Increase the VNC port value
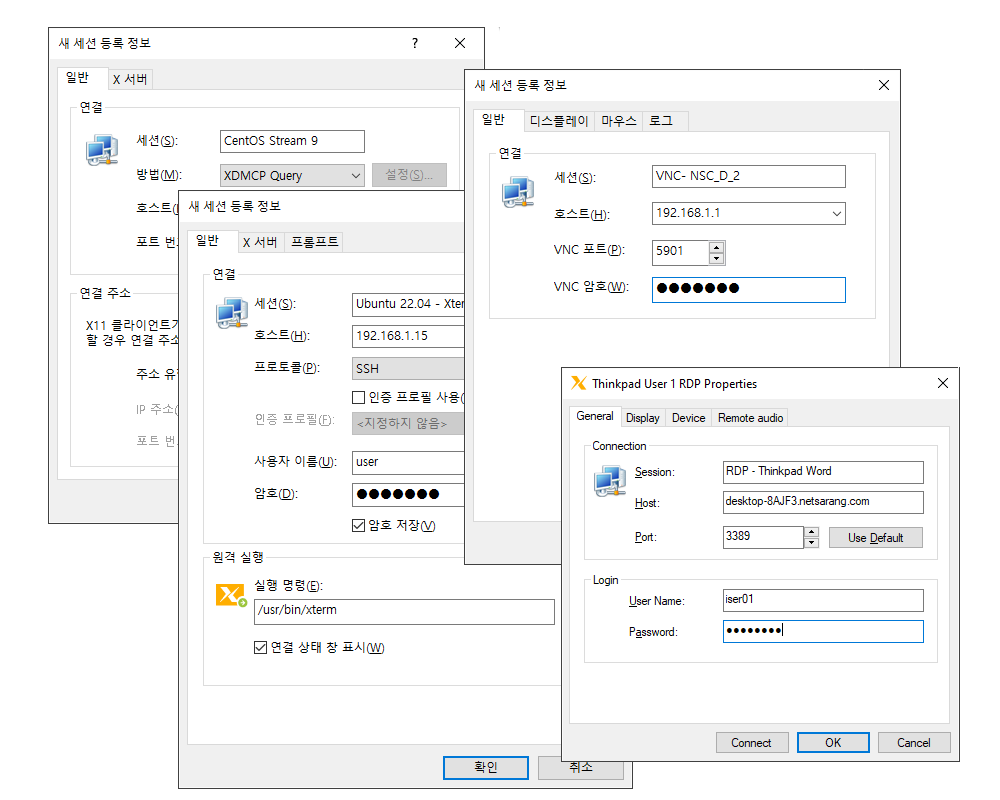1000x800 pixels. [717, 247]
